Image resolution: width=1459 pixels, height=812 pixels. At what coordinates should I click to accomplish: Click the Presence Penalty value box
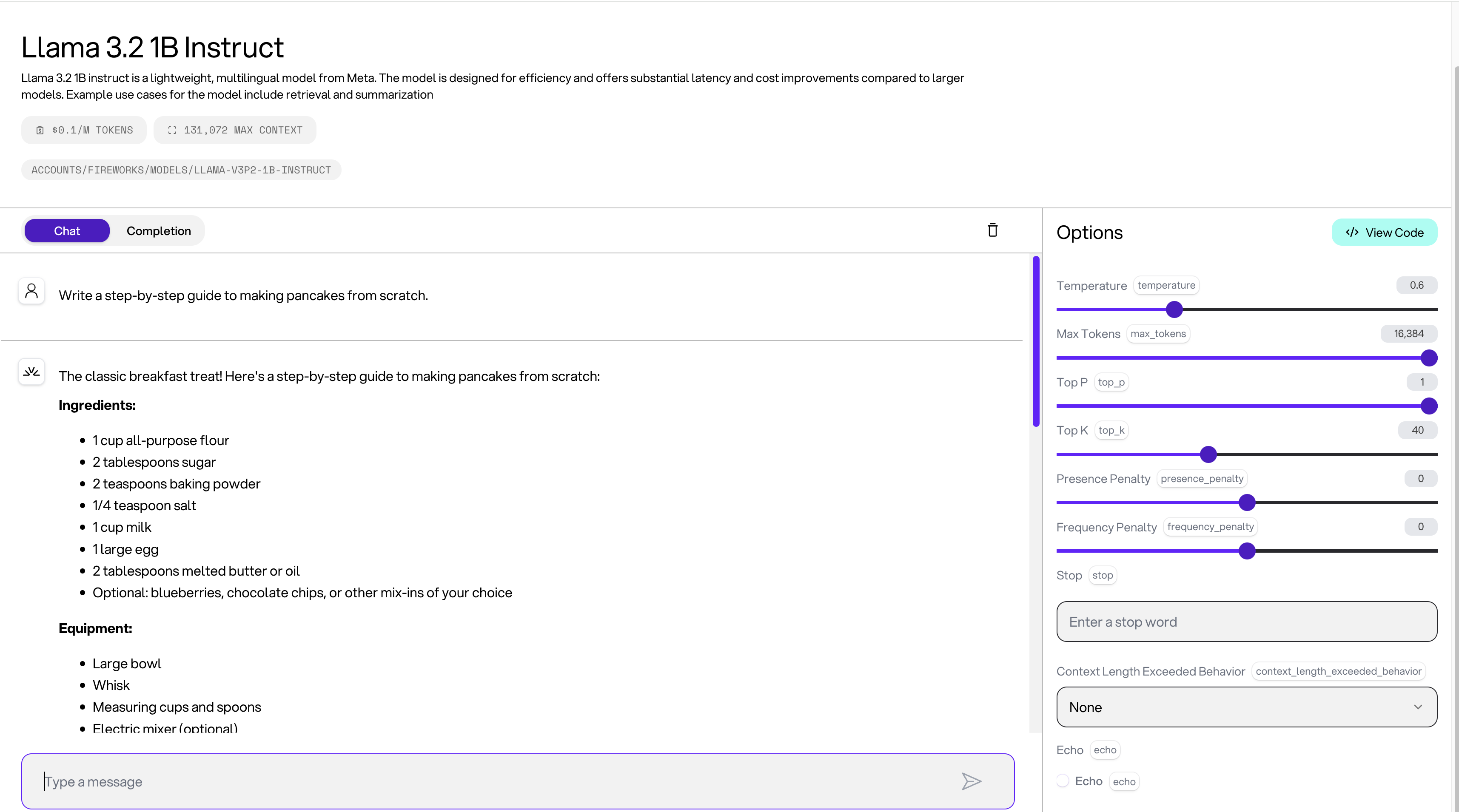[1420, 478]
